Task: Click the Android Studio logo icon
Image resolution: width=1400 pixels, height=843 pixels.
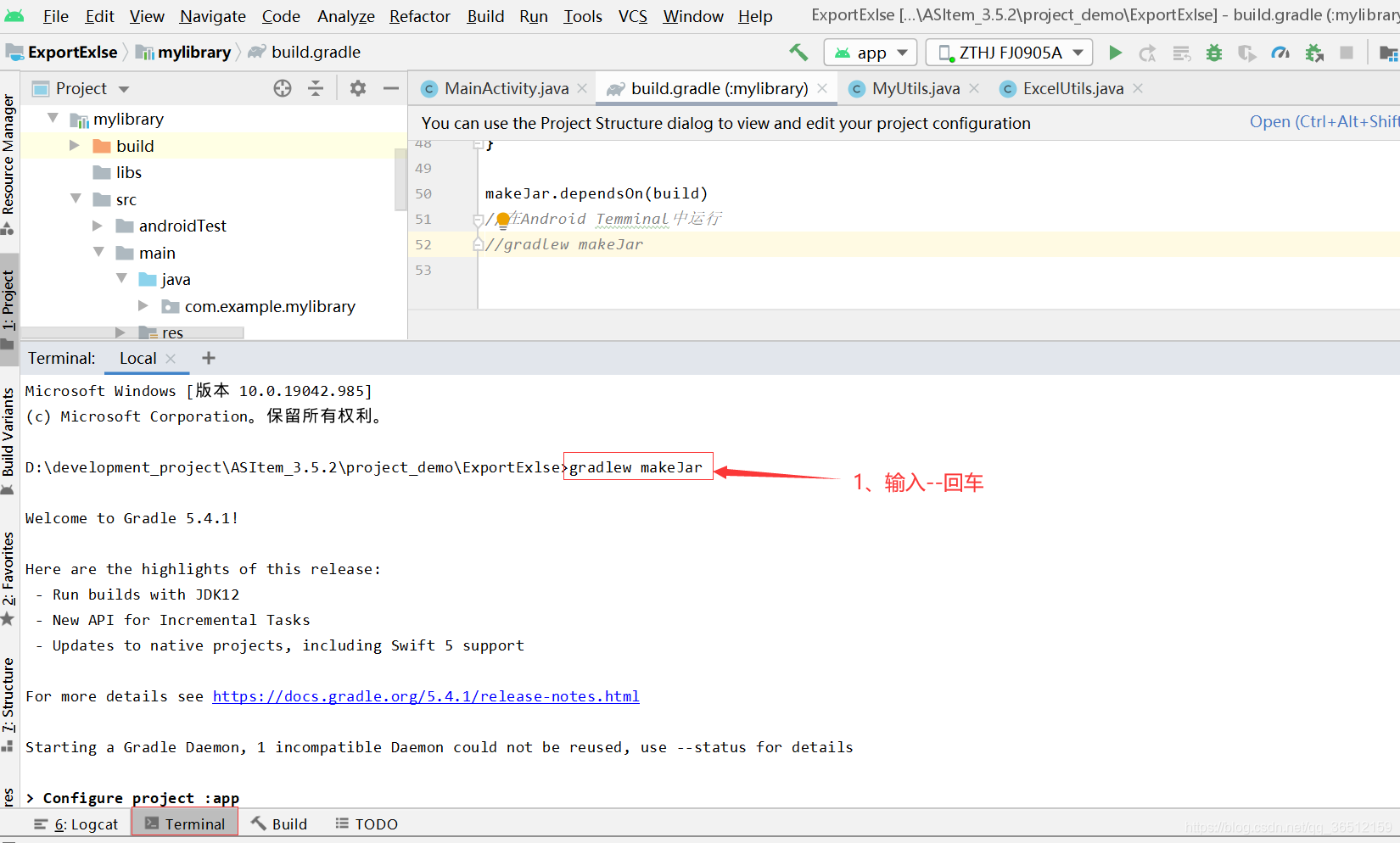Action: pos(14,15)
